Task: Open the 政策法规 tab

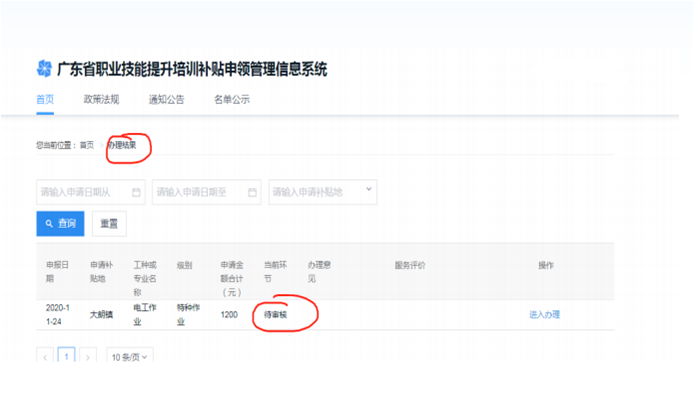Action: (x=101, y=99)
